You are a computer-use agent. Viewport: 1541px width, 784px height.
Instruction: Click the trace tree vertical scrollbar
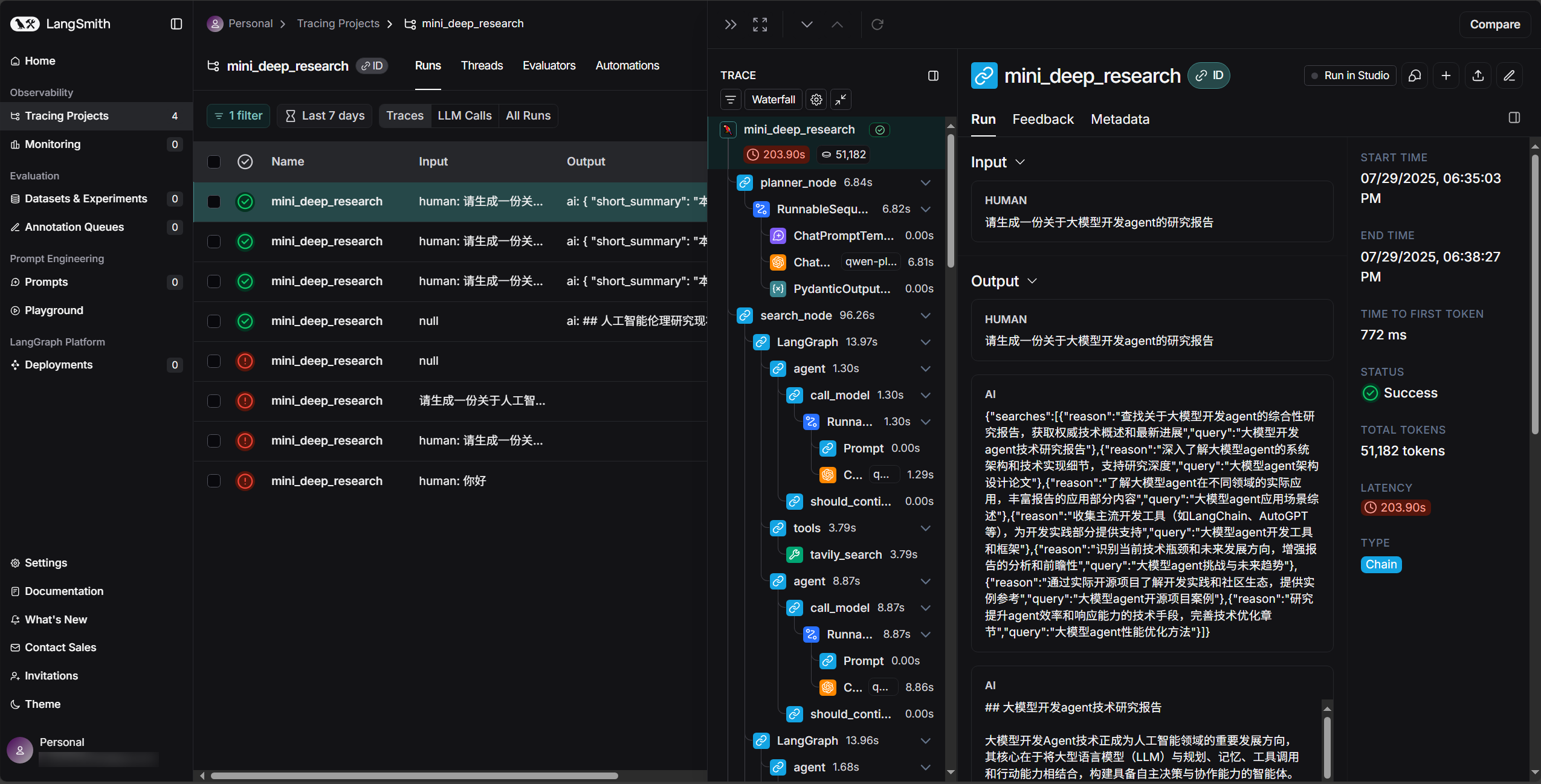(x=951, y=201)
